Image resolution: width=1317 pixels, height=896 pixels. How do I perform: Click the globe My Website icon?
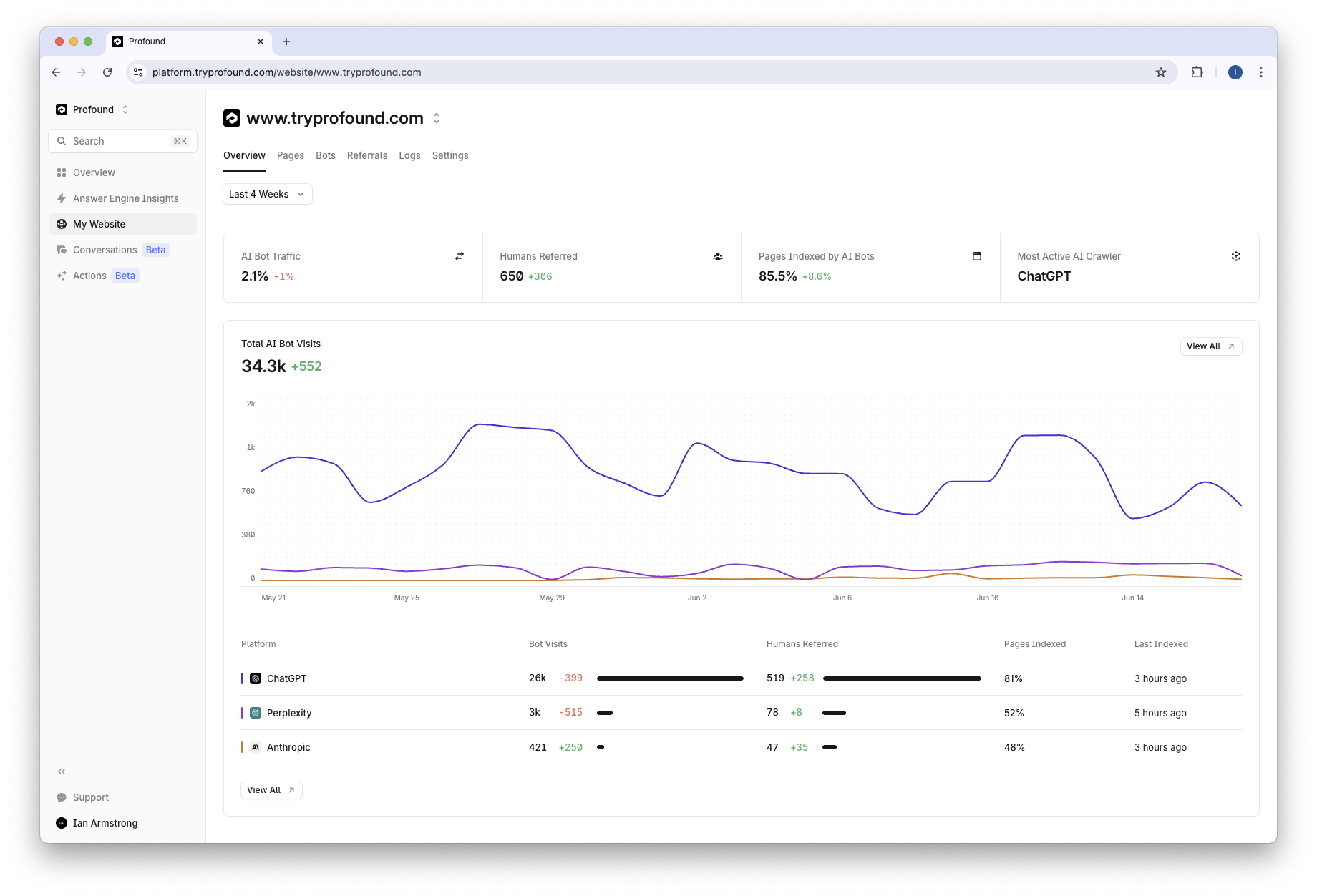pyautogui.click(x=62, y=224)
